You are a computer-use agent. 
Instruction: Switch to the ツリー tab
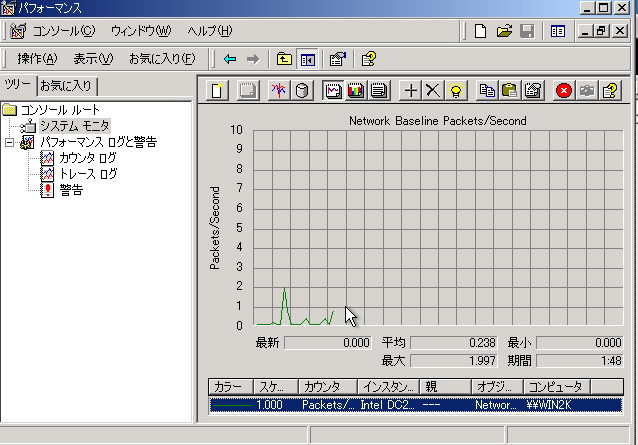click(18, 85)
